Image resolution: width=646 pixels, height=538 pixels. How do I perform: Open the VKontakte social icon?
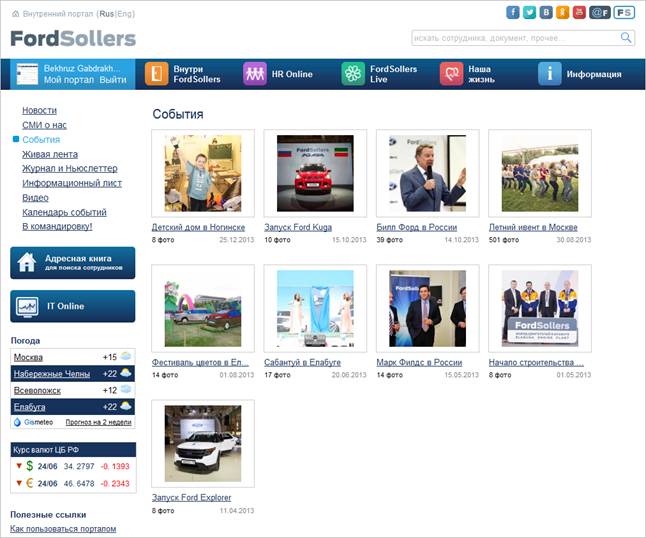[x=546, y=12]
